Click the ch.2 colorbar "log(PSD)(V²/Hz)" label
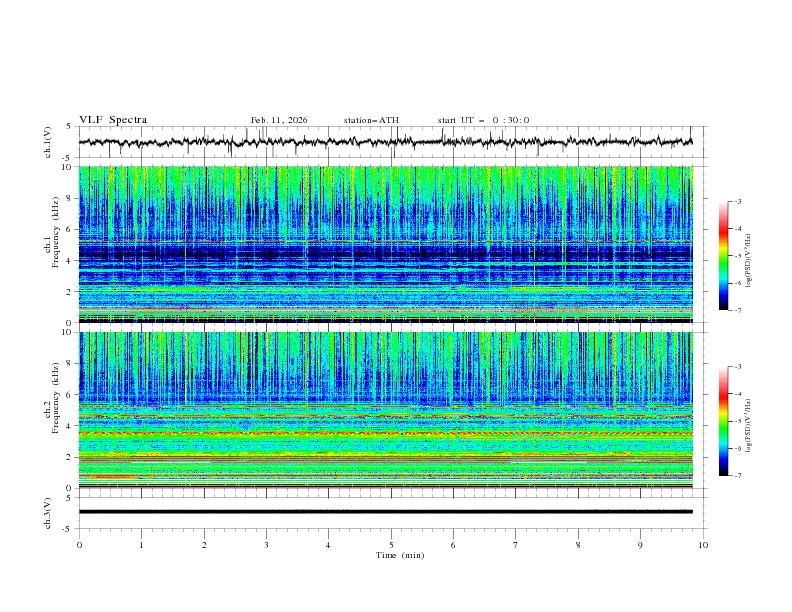Image resolution: width=792 pixels, height=612 pixels. coord(749,426)
